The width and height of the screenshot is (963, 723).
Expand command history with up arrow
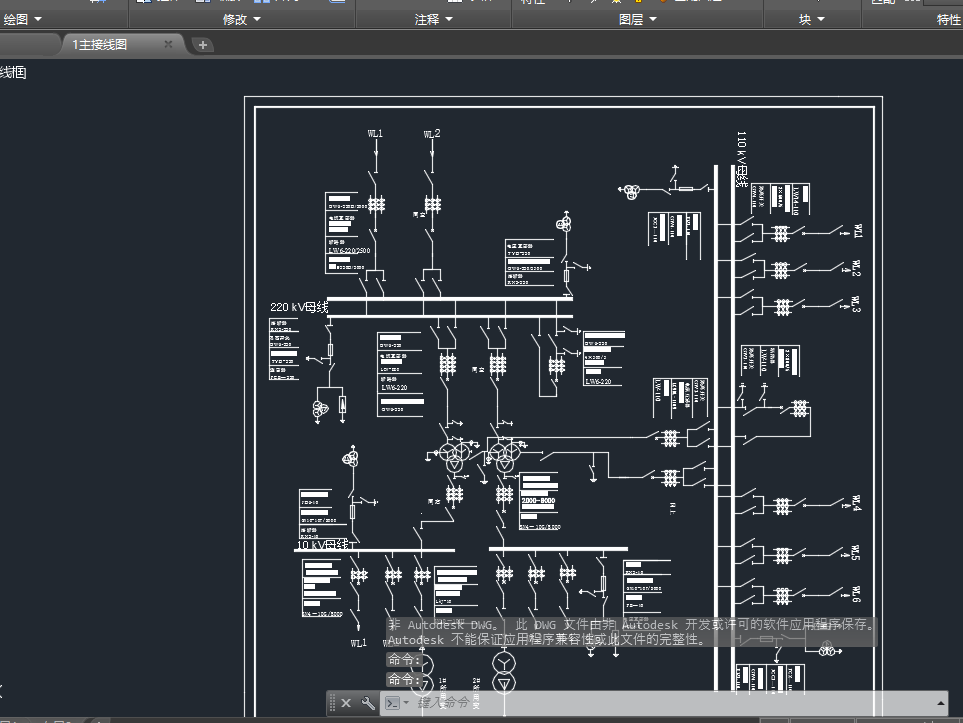[940, 703]
